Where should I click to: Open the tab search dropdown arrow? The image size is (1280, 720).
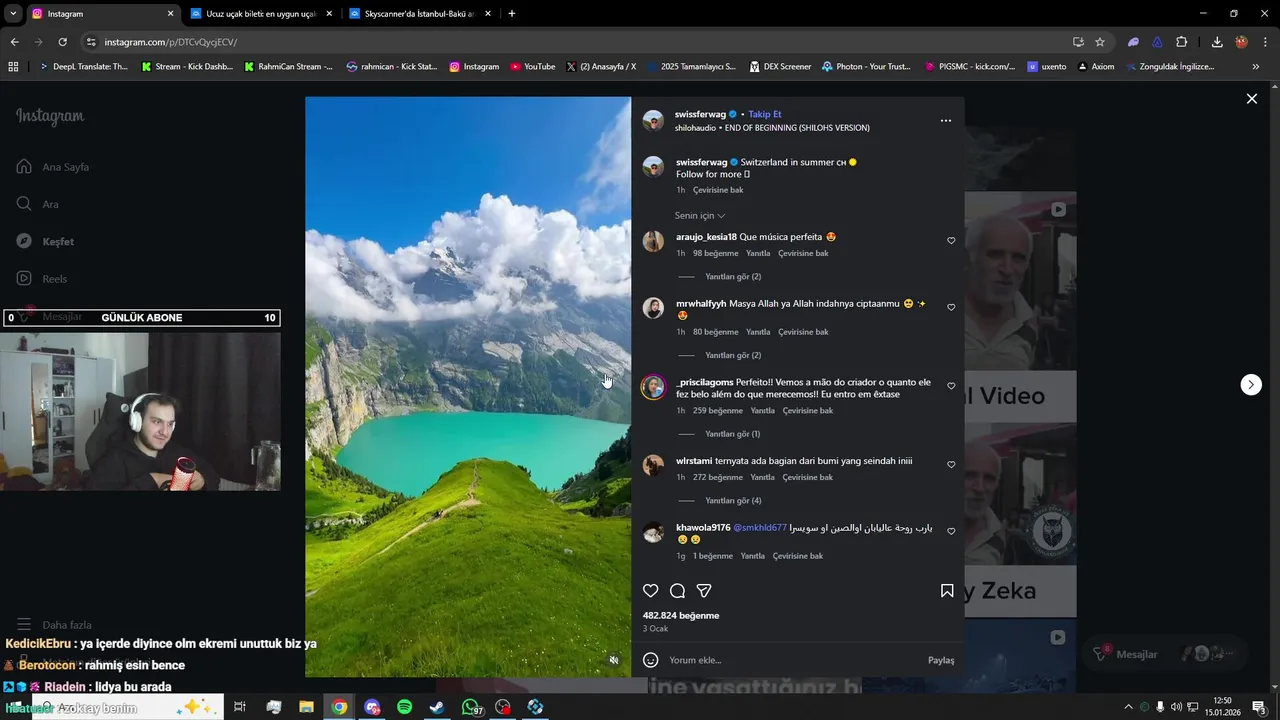pyautogui.click(x=13, y=14)
